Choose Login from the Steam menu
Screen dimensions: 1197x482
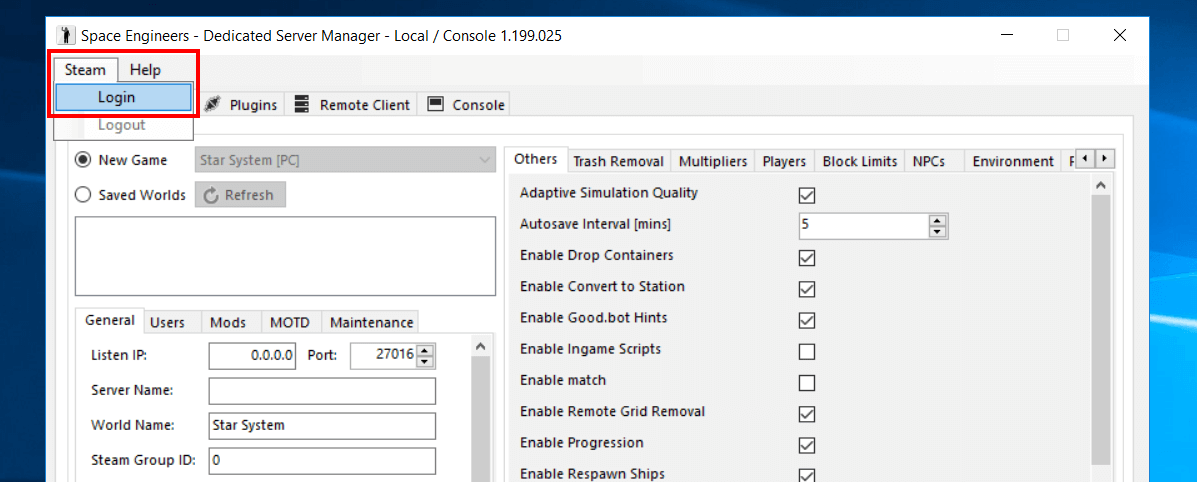click(123, 97)
